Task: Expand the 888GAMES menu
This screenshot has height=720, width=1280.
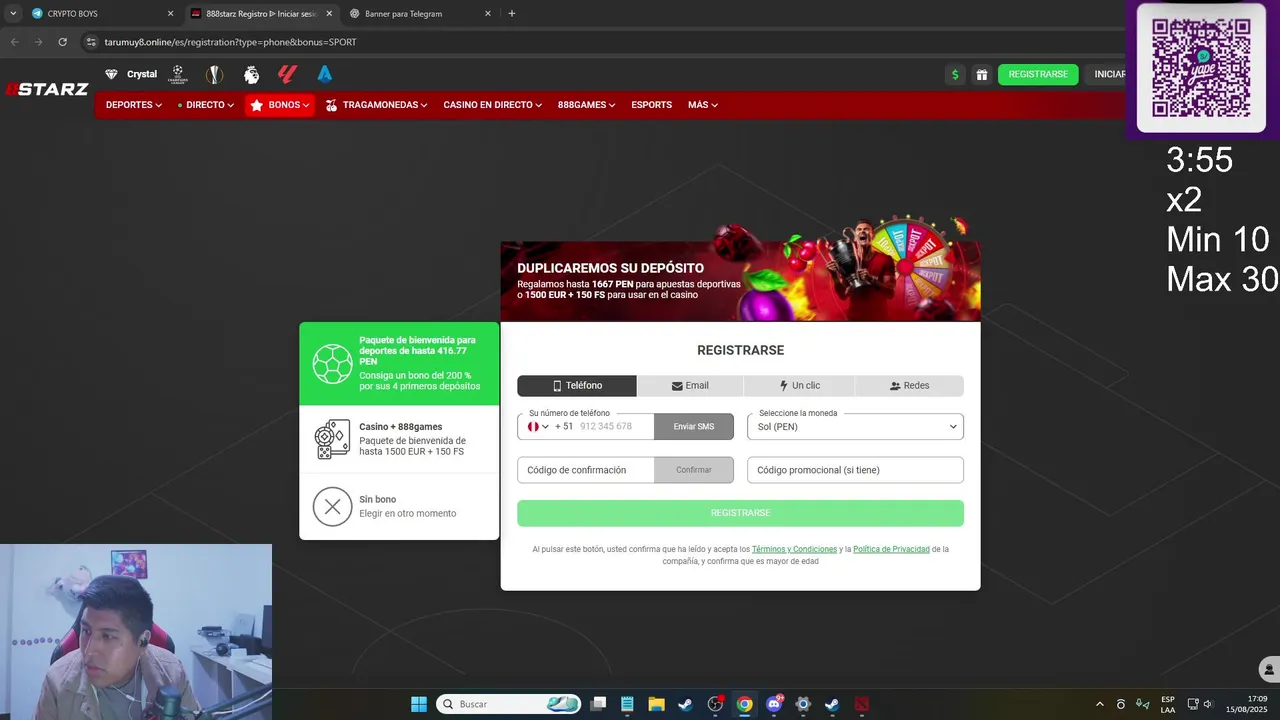Action: (x=587, y=105)
